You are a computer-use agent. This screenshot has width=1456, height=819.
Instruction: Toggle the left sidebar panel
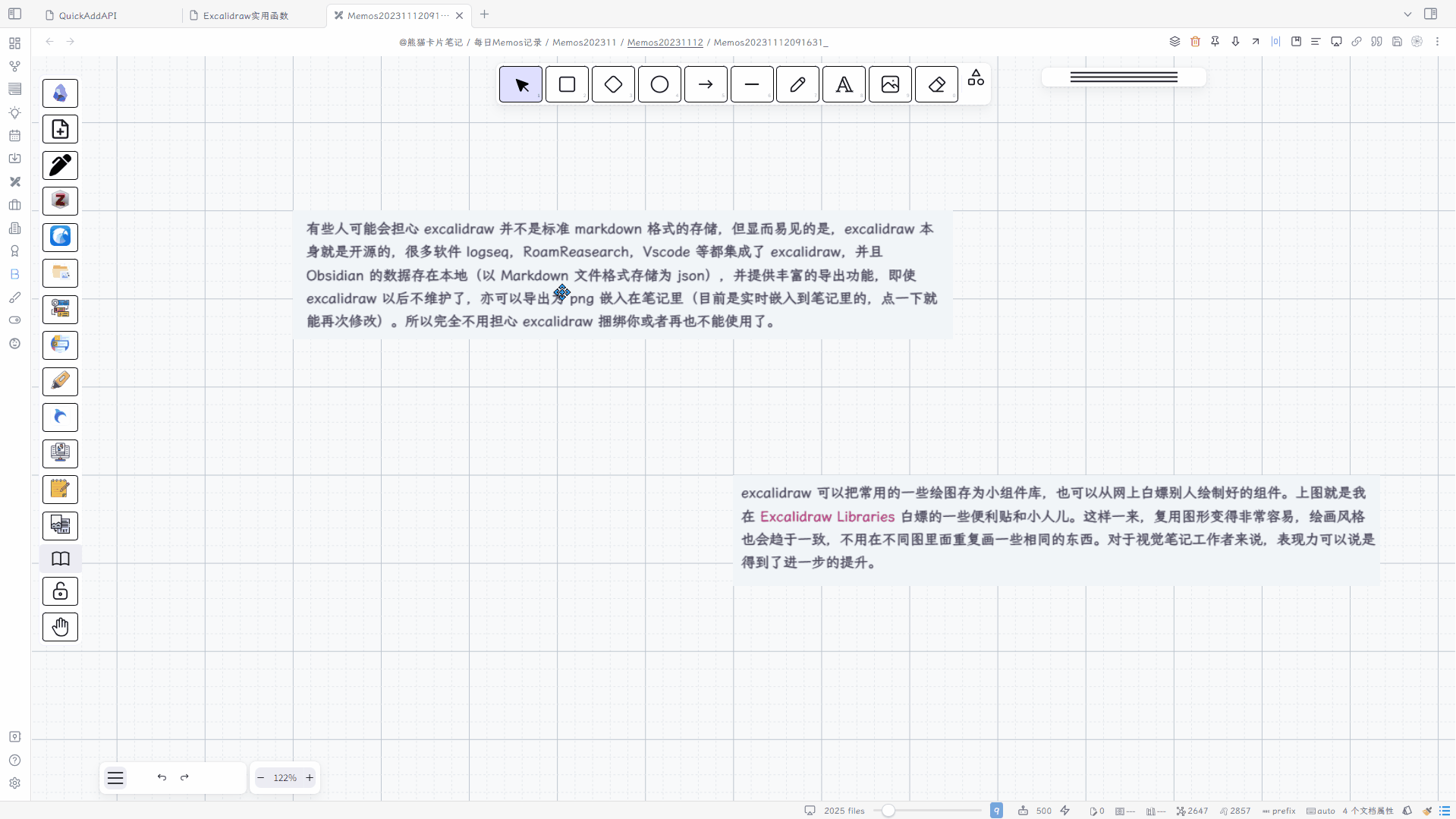(x=15, y=14)
